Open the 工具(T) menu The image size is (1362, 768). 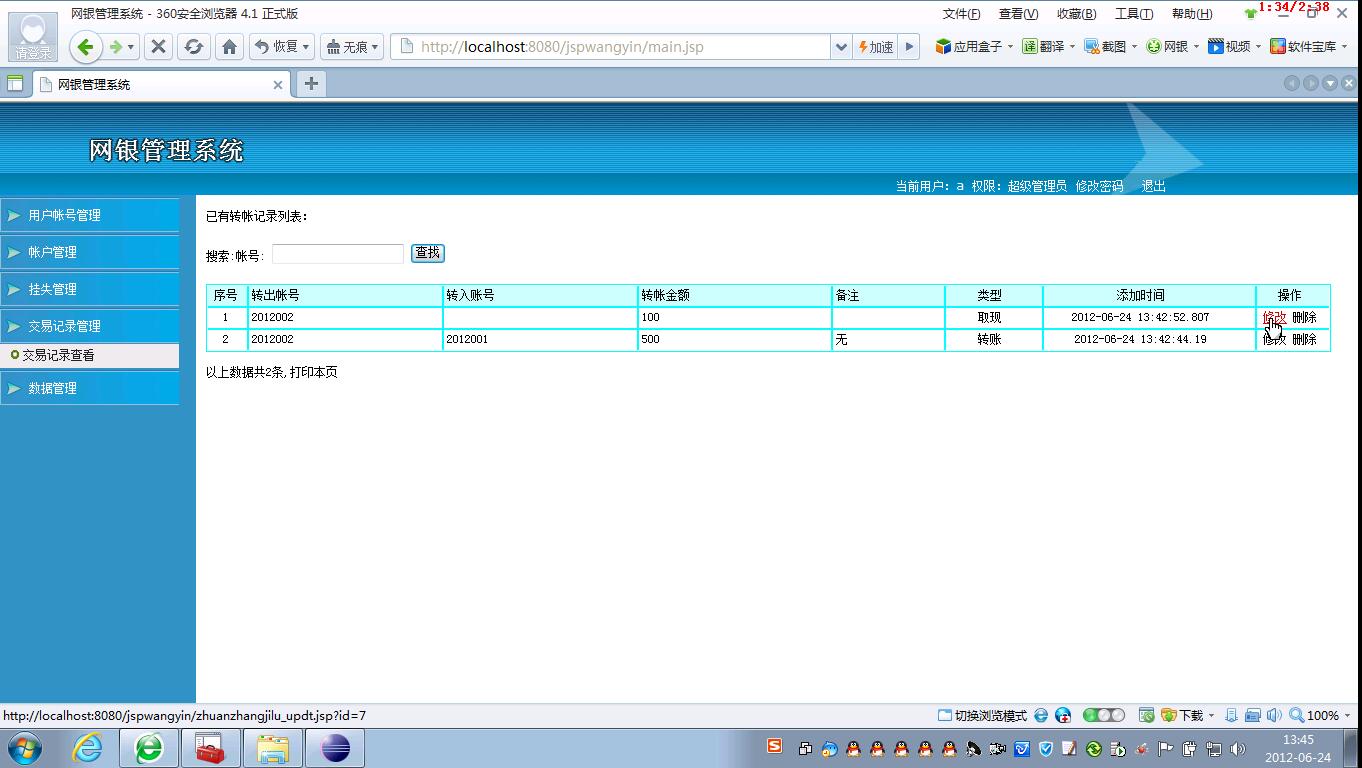tap(1134, 14)
